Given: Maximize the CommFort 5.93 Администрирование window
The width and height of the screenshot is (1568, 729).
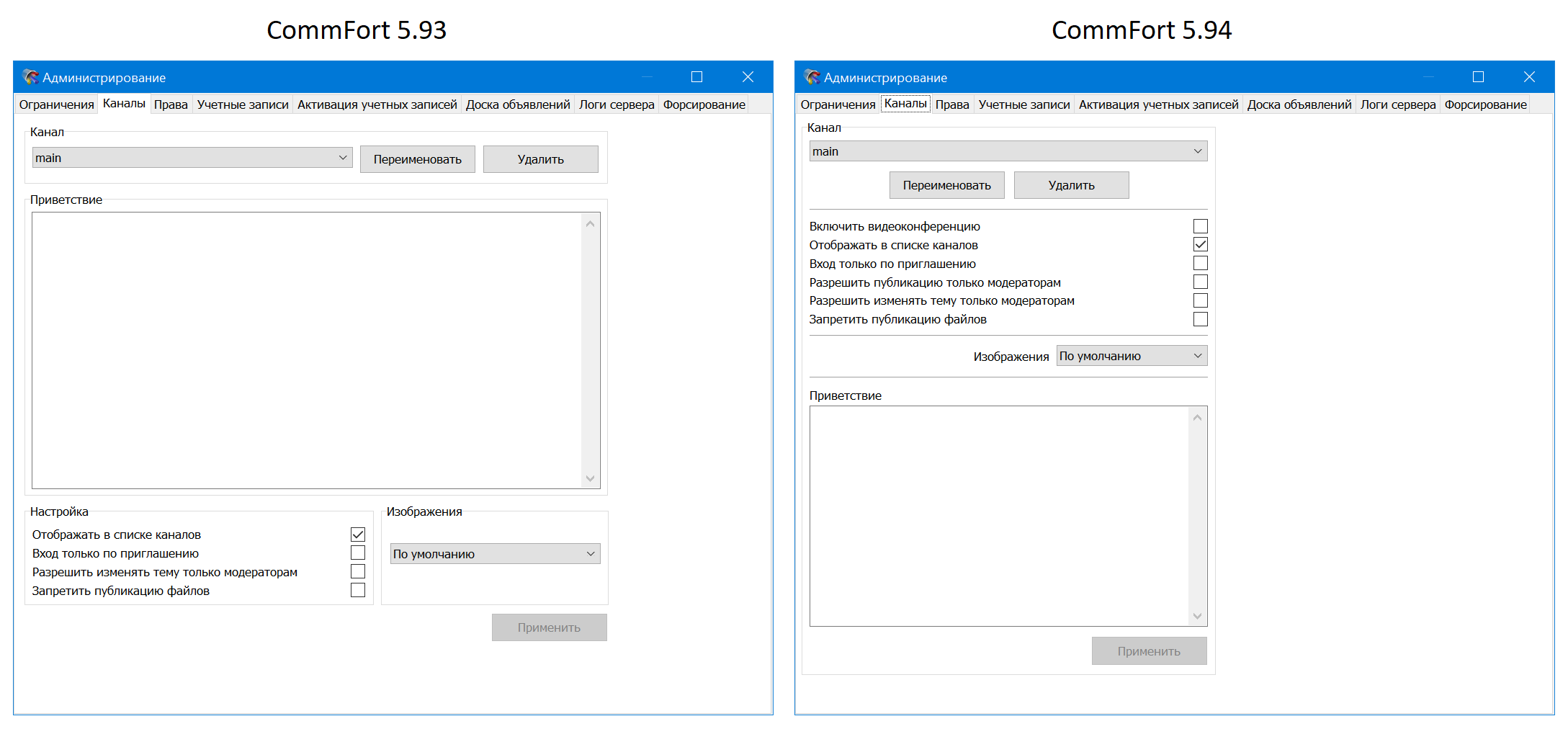Looking at the screenshot, I should pos(696,77).
